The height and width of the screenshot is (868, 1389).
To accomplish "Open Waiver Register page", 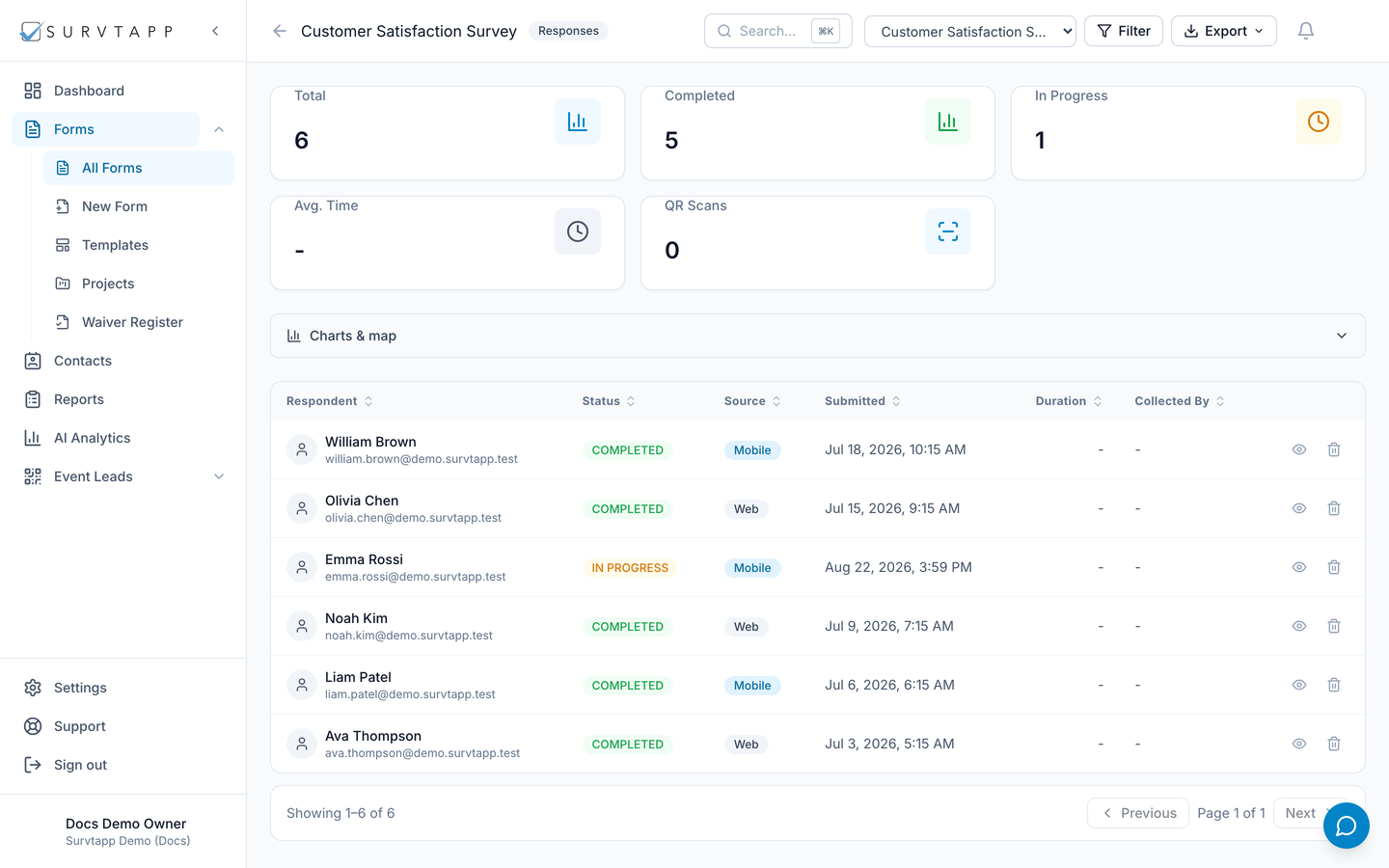I will click(139, 322).
